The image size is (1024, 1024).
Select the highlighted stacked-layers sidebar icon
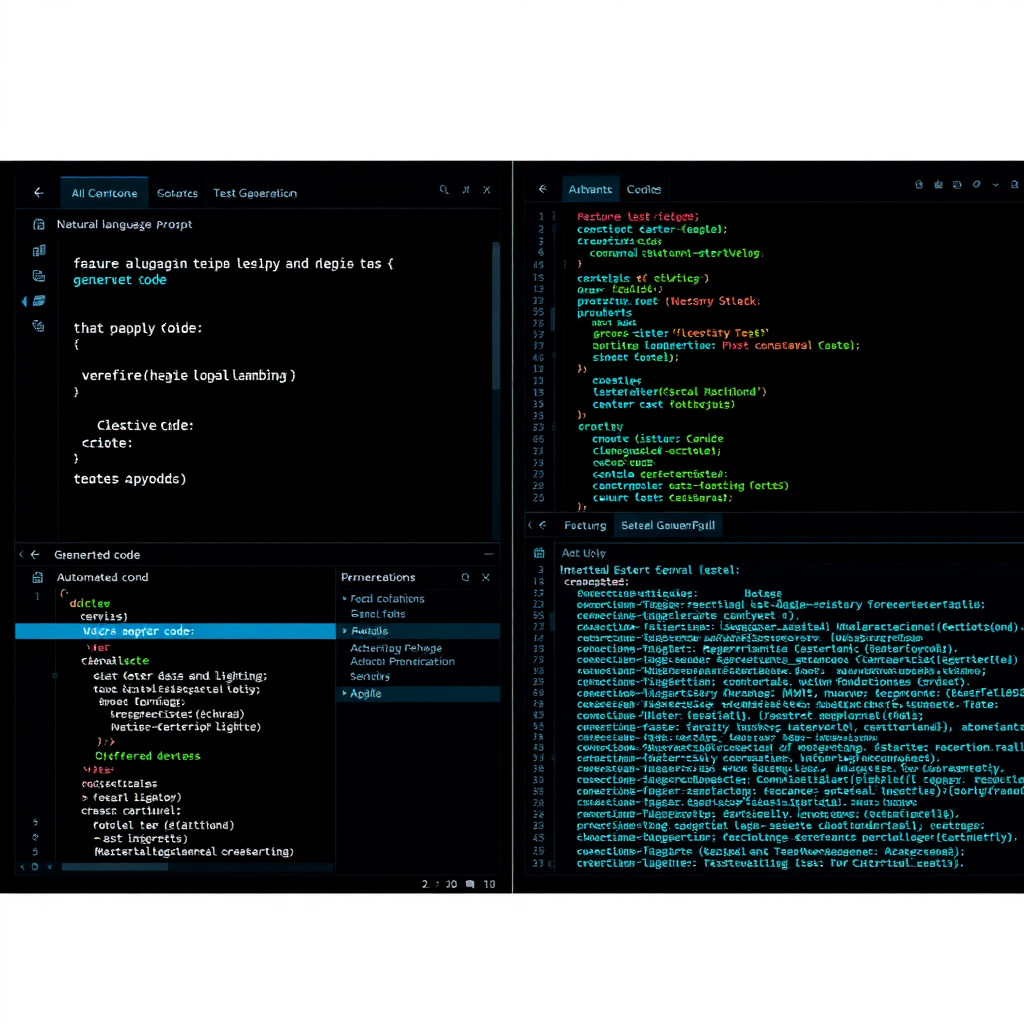click(39, 301)
